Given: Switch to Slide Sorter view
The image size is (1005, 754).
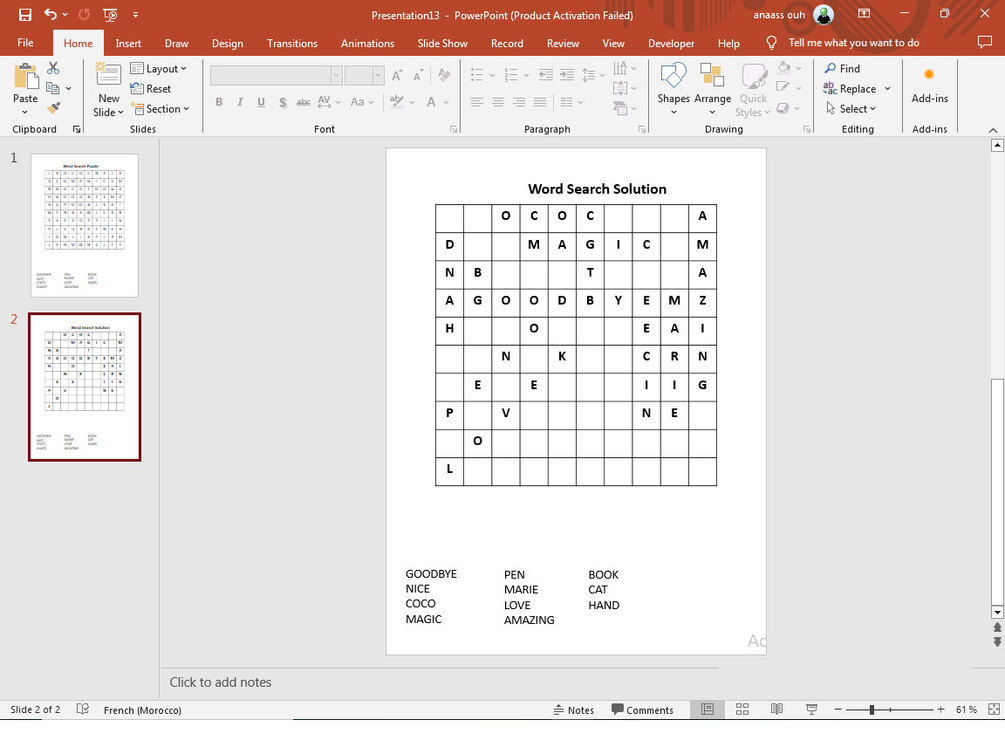Looking at the screenshot, I should coord(742,709).
